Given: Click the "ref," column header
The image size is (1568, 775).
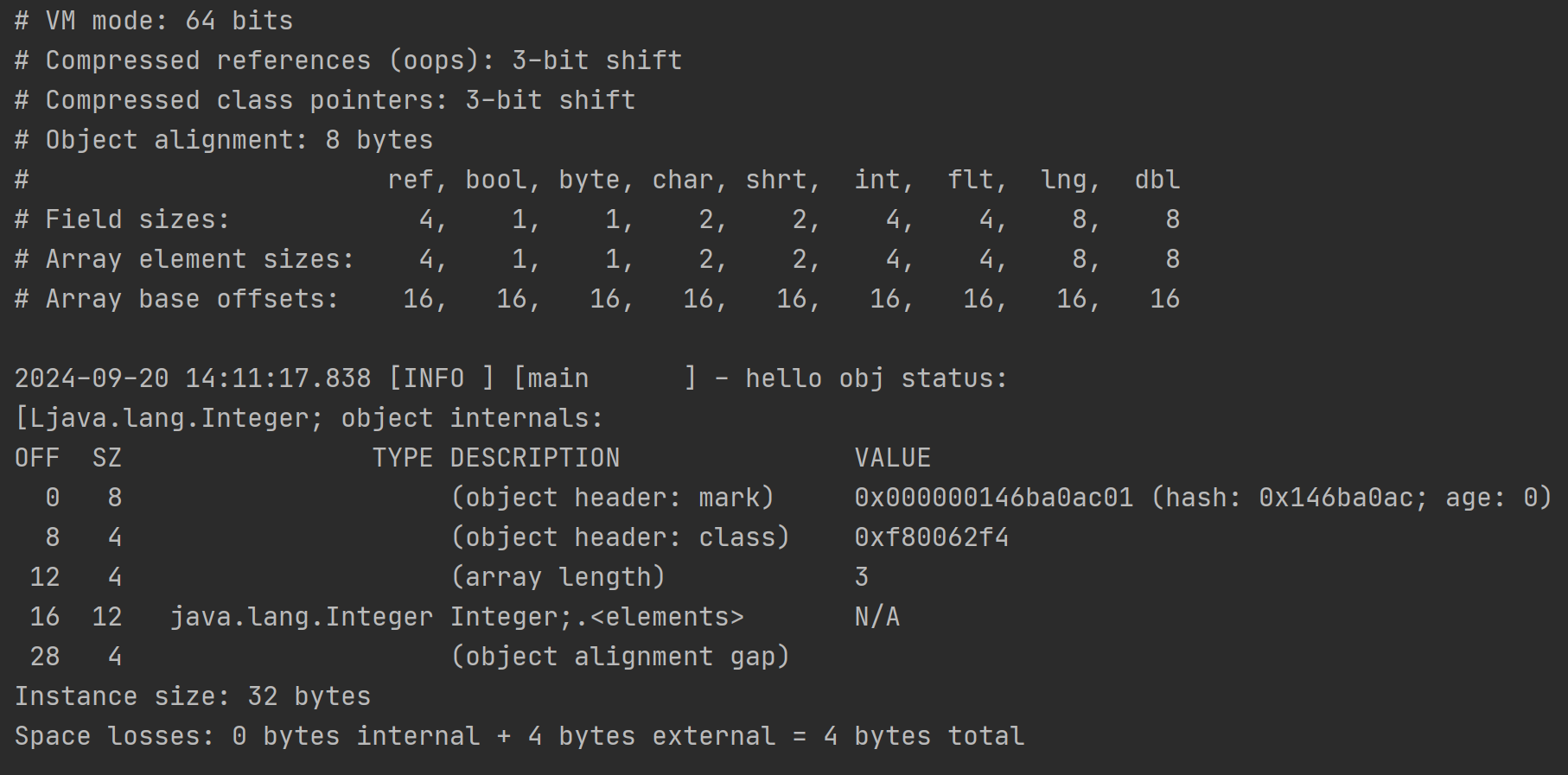Looking at the screenshot, I should coord(417,180).
